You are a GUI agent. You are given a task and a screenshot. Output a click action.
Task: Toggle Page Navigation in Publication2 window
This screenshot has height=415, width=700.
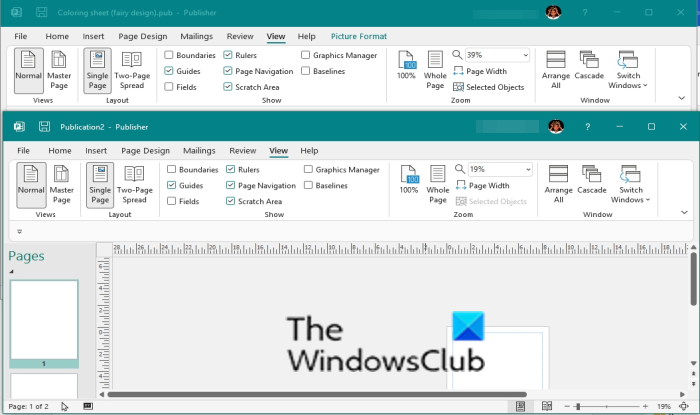230,185
